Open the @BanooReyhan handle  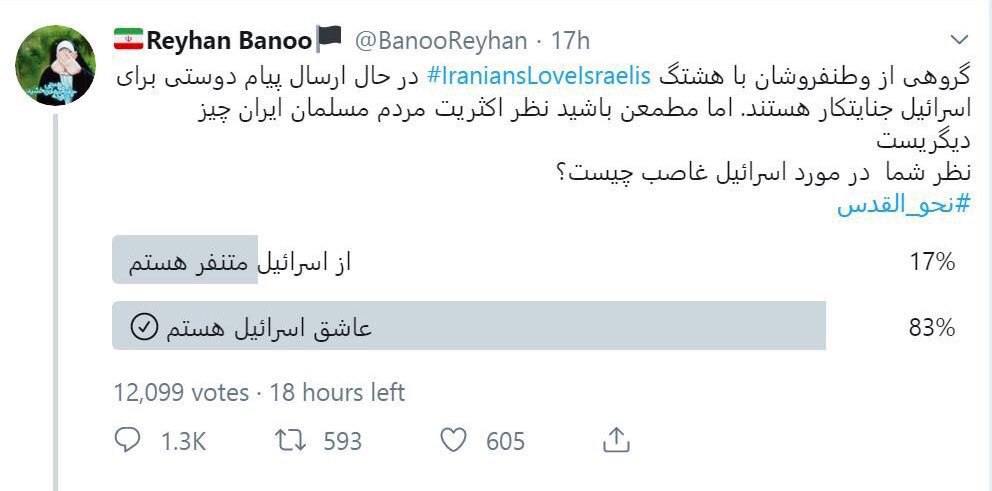[440, 40]
